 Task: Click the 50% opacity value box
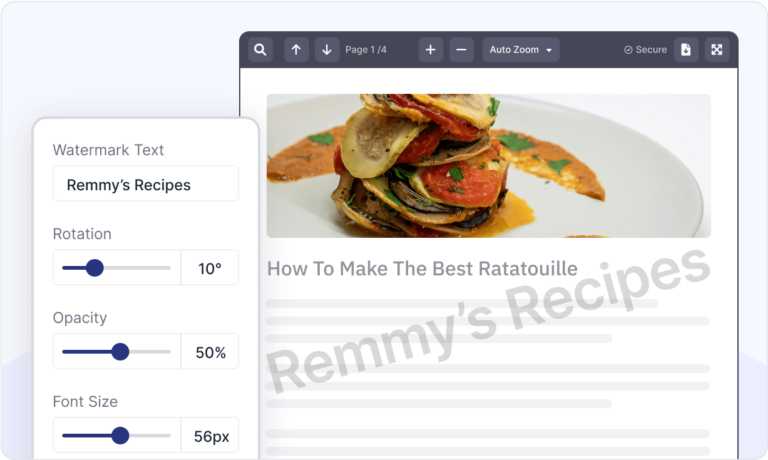tap(210, 351)
